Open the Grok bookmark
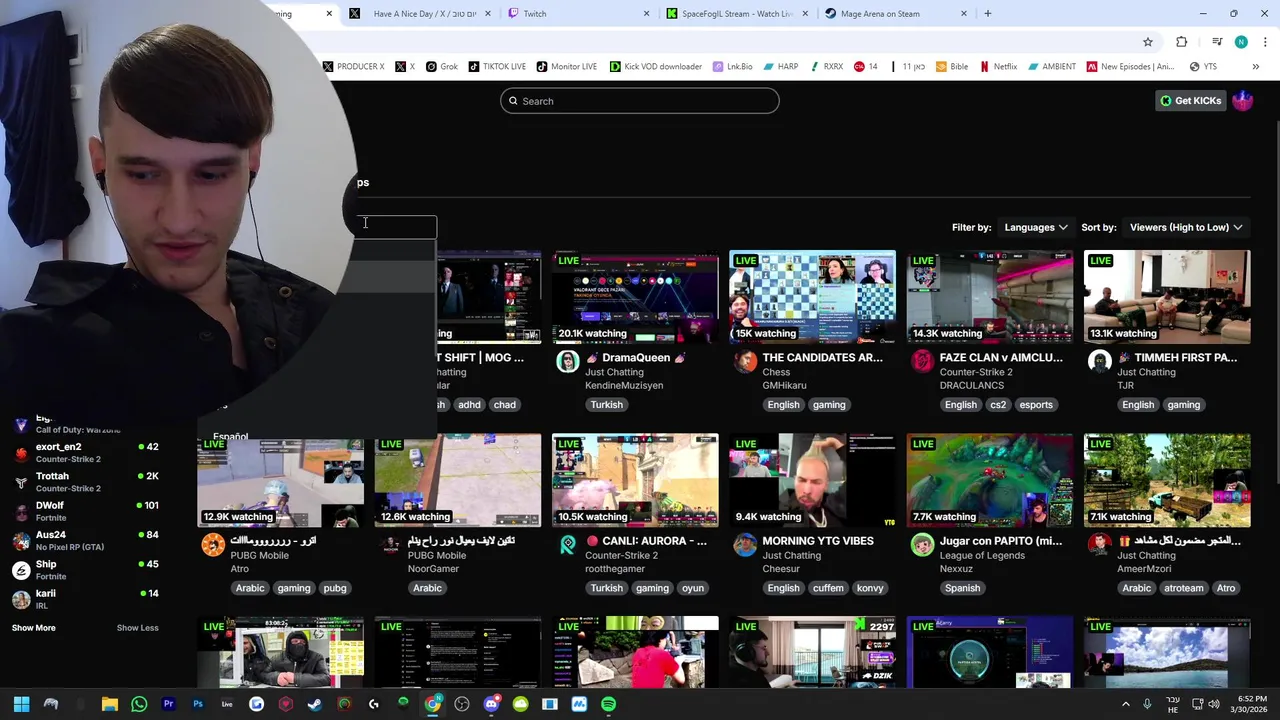Screen dimensions: 1280x720 [x=442, y=67]
